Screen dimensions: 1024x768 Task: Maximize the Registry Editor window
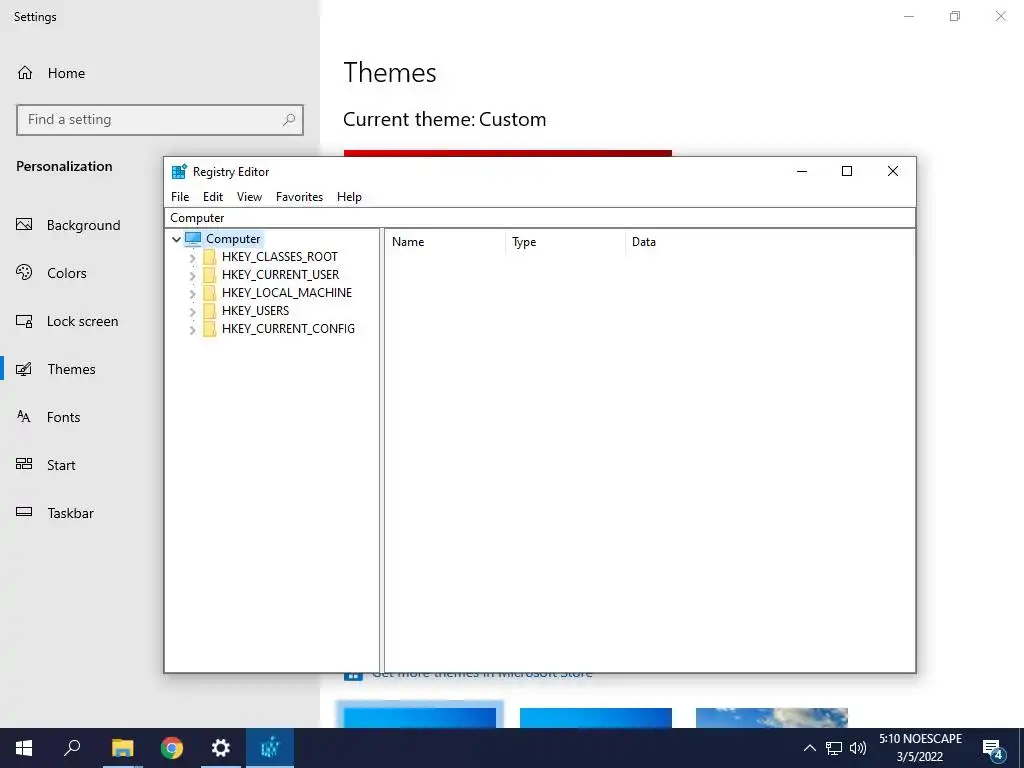pos(847,171)
